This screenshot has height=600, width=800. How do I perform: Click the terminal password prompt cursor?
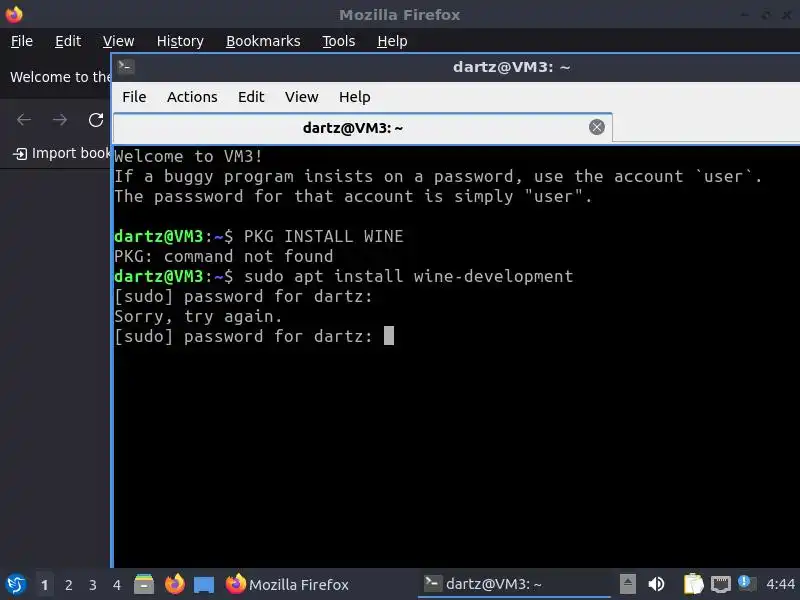[389, 336]
